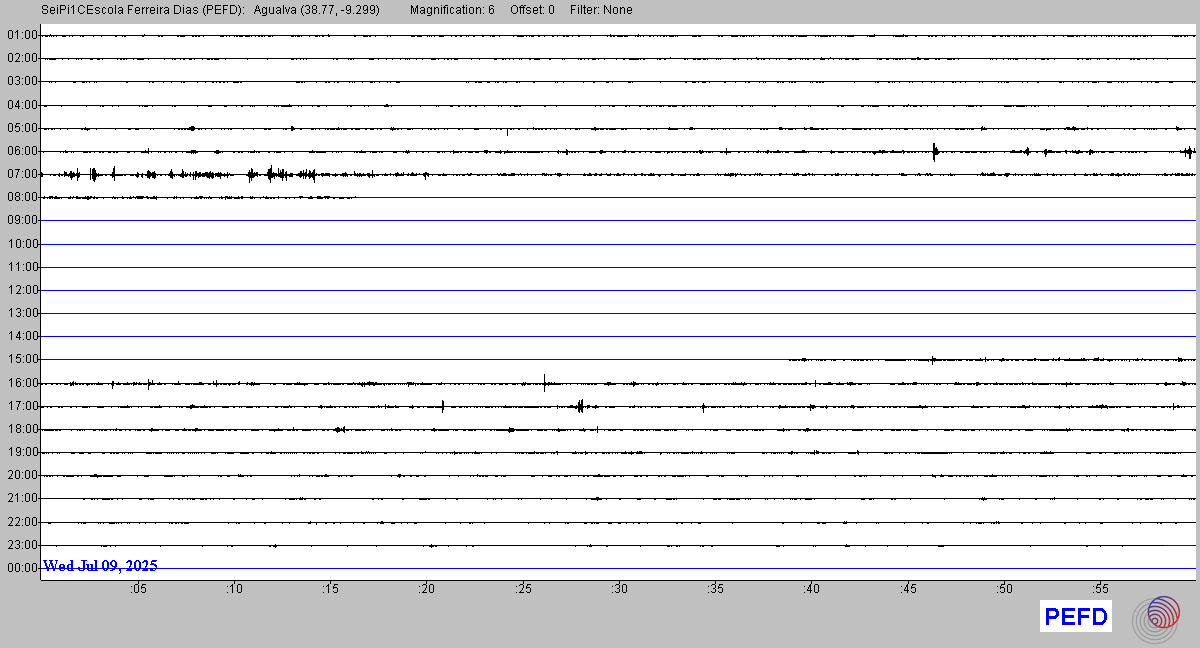The width and height of the screenshot is (1200, 648).
Task: Click the :45 minute axis label
Action: [907, 589]
